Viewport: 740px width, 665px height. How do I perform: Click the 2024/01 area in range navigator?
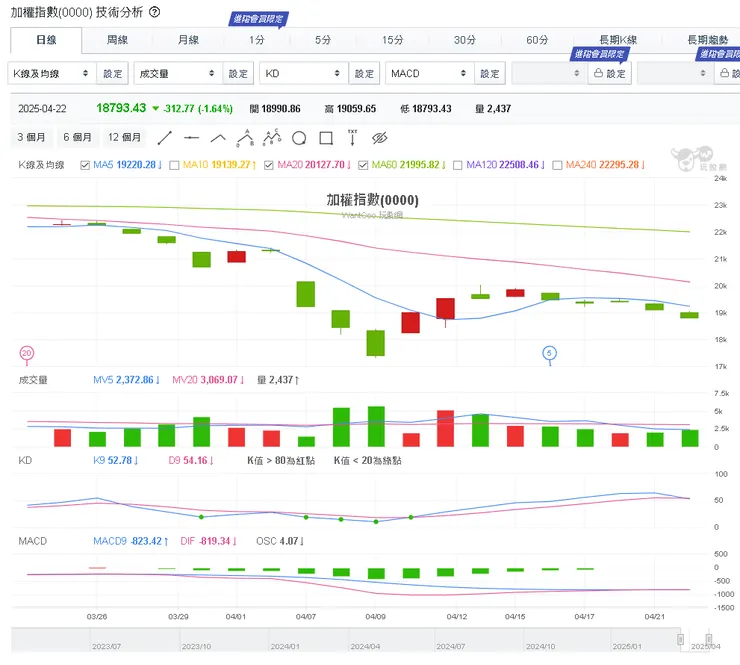(285, 646)
